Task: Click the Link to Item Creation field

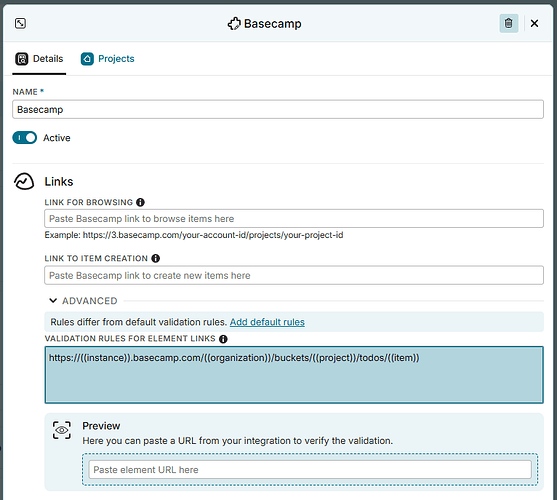Action: pyautogui.click(x=294, y=276)
